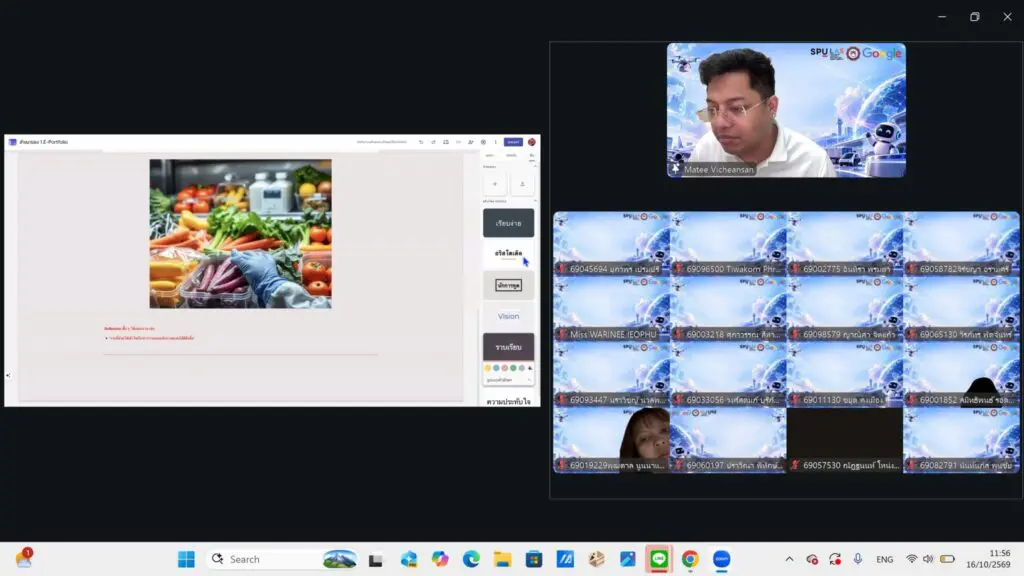Select Matee Vicheansan's speaker video tile
The width and height of the screenshot is (1024, 576).
coord(786,110)
